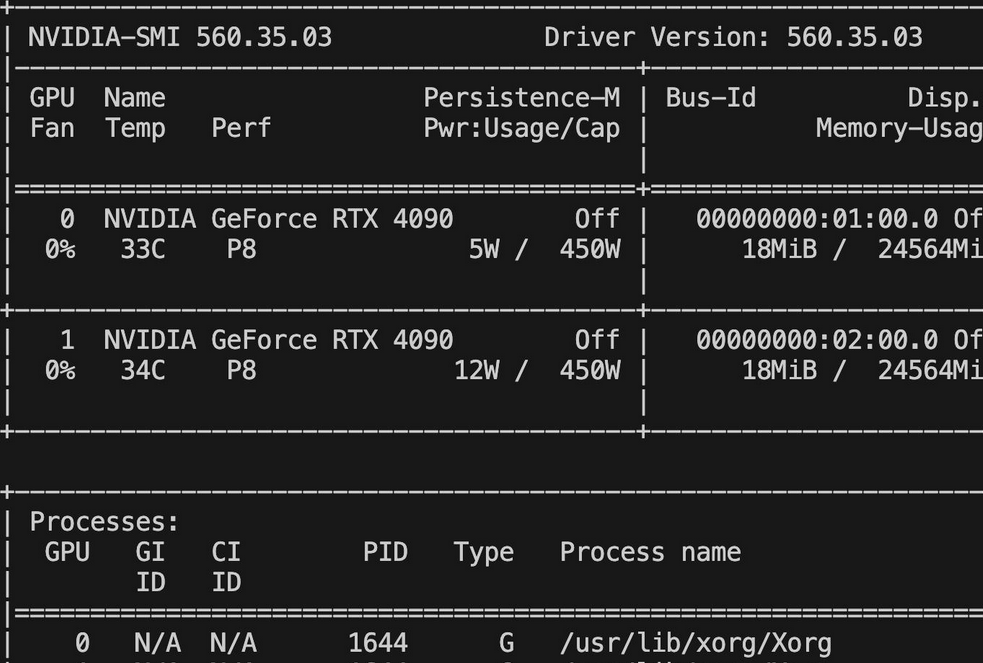Click the Perf column header
Viewport: 983px width, 663px height.
tap(241, 128)
